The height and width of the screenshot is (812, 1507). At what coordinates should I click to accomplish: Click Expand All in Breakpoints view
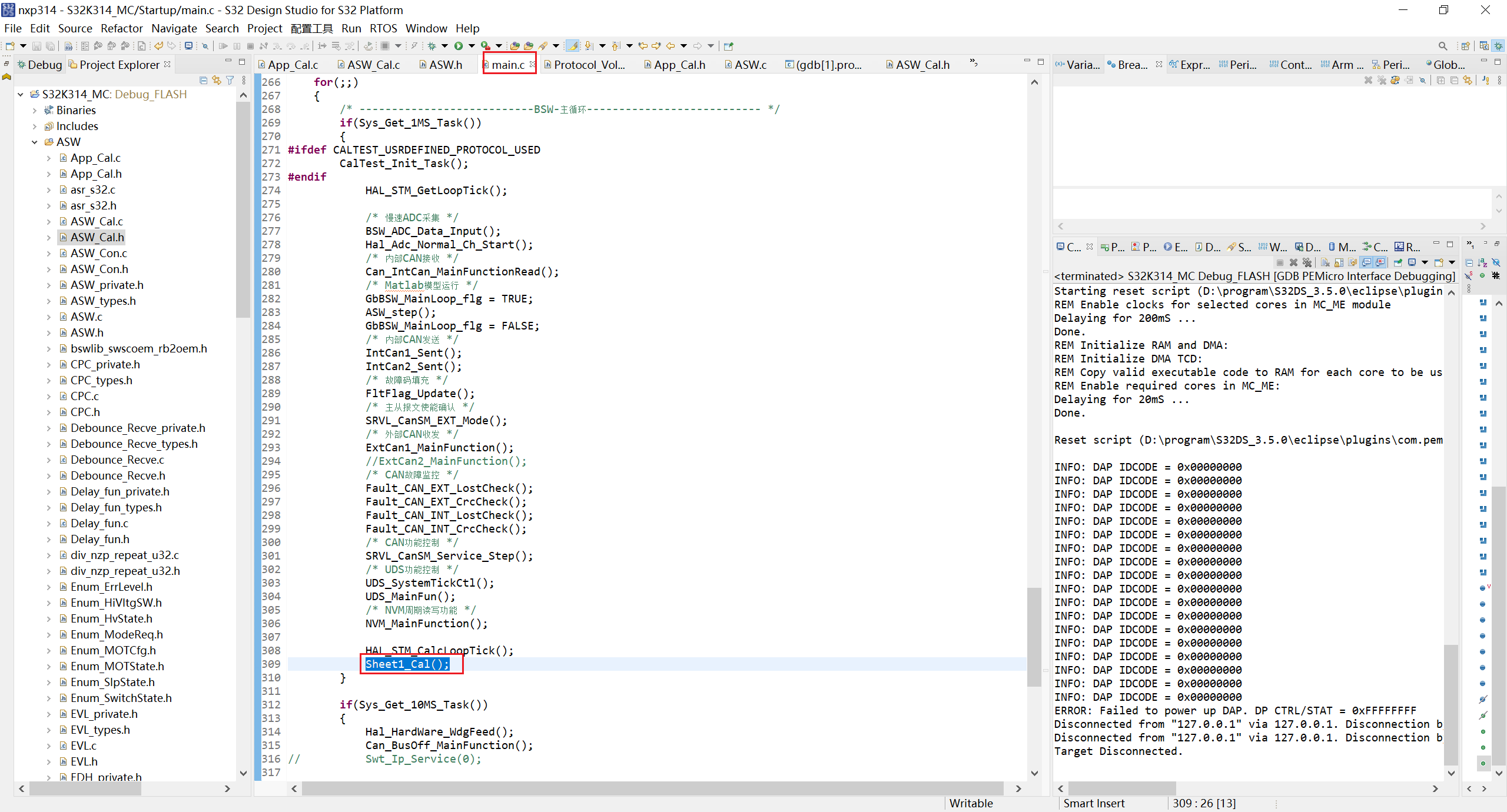tap(1440, 81)
